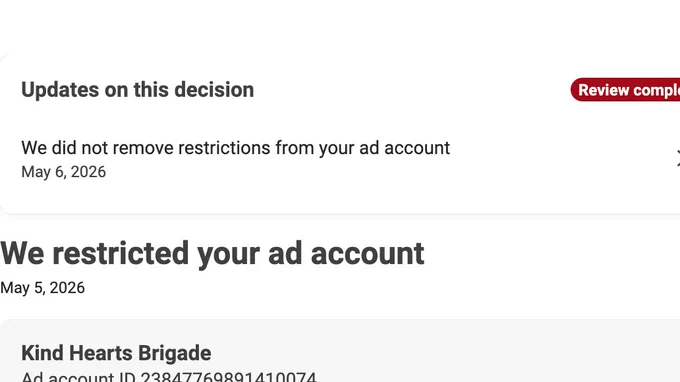Select the 'Updates on this decision' heading

click(x=137, y=90)
